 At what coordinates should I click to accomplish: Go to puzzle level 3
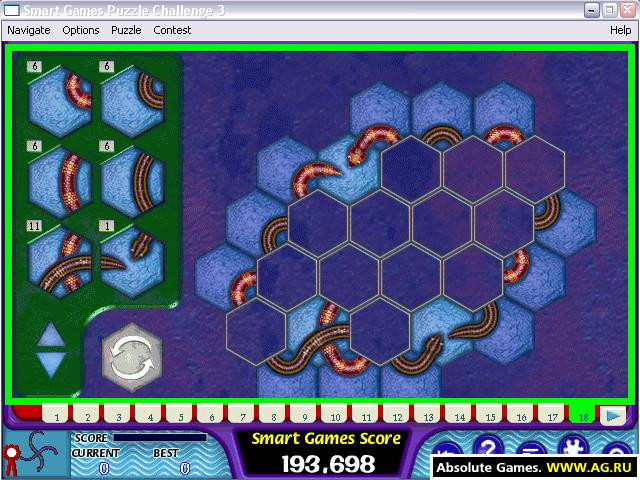point(119,416)
